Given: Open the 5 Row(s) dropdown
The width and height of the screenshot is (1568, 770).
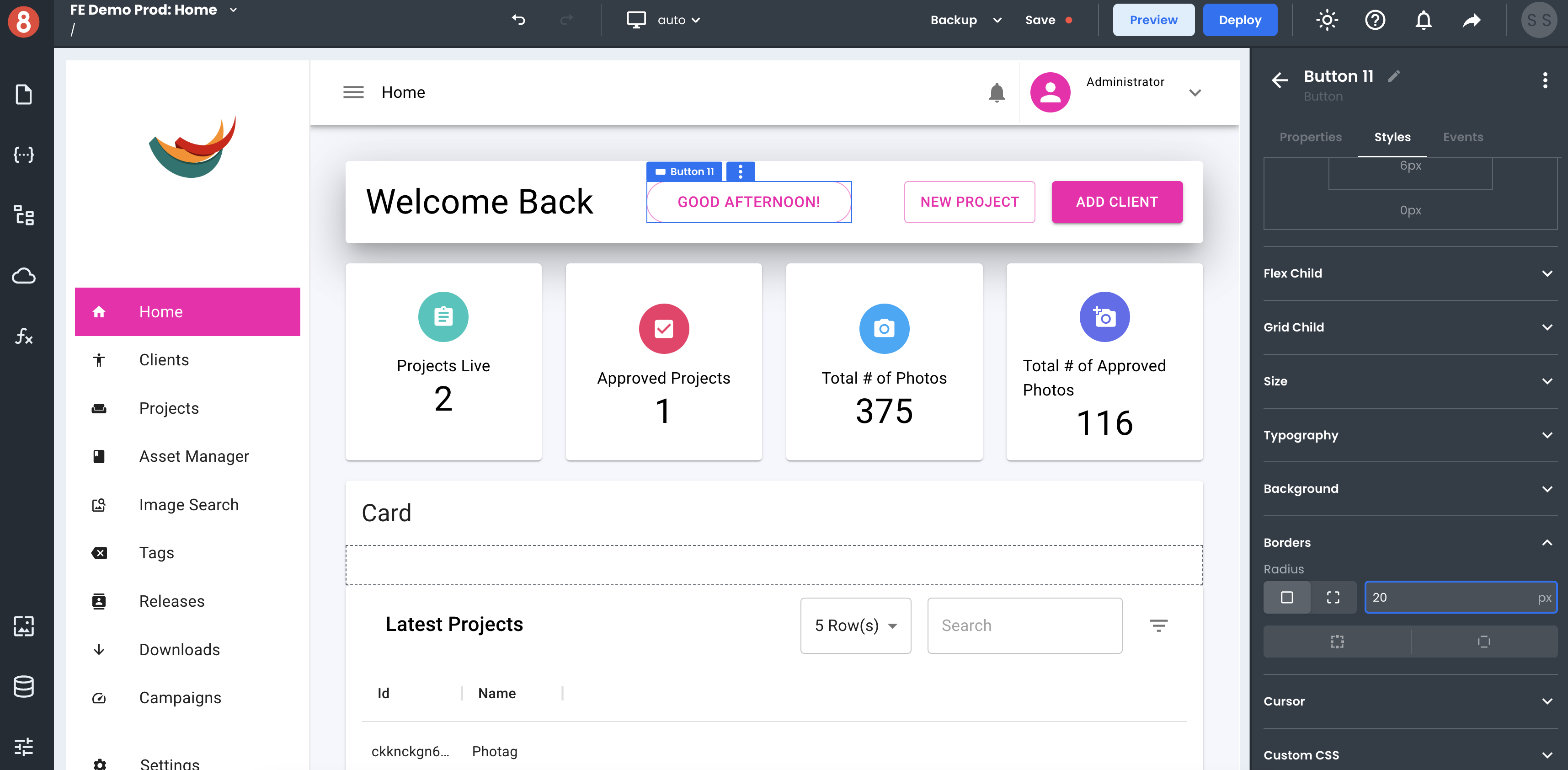Looking at the screenshot, I should (855, 626).
